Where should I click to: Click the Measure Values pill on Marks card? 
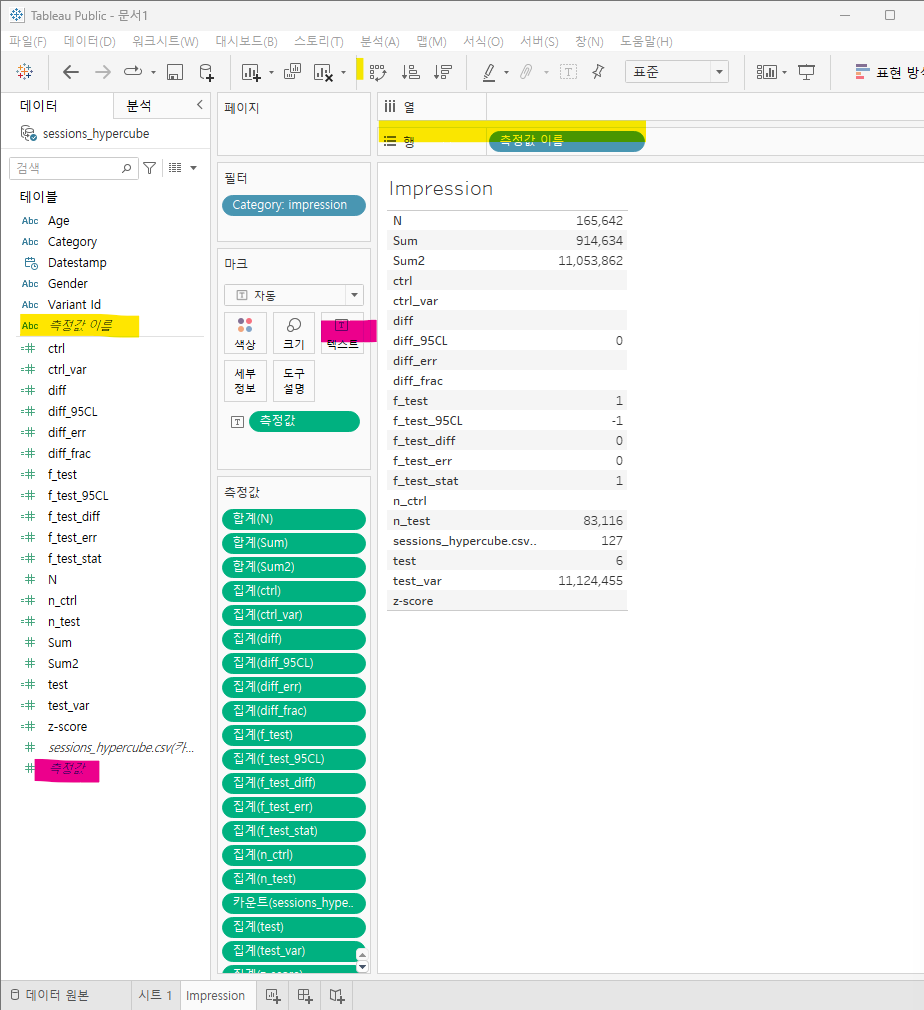click(x=304, y=421)
